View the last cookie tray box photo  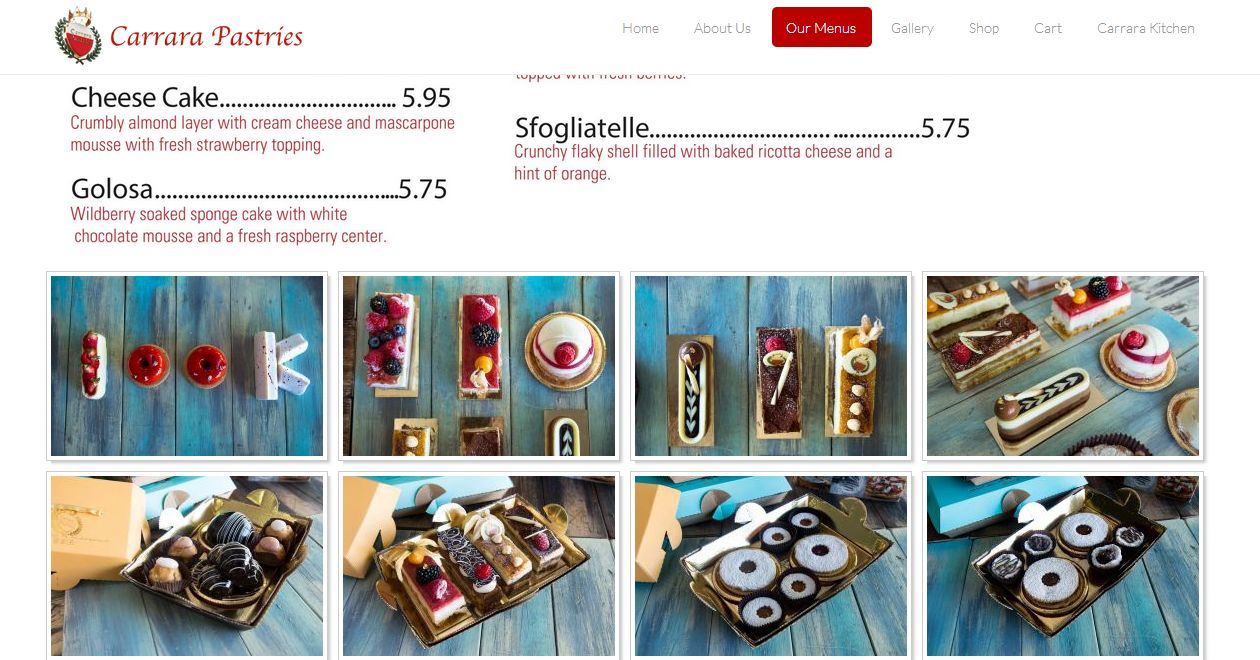(x=1063, y=566)
